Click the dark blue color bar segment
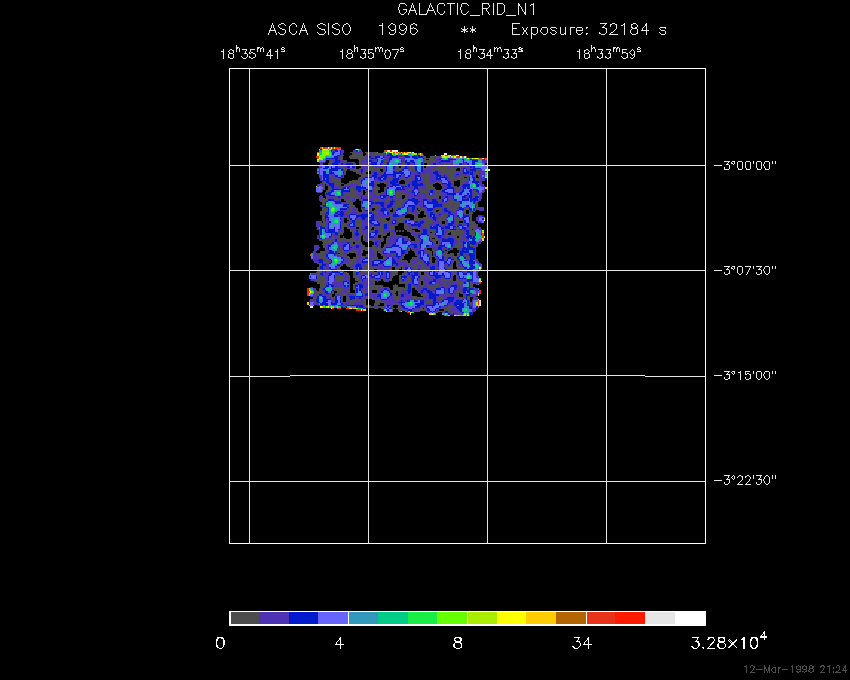Screen dimensions: 850x680 (304, 618)
